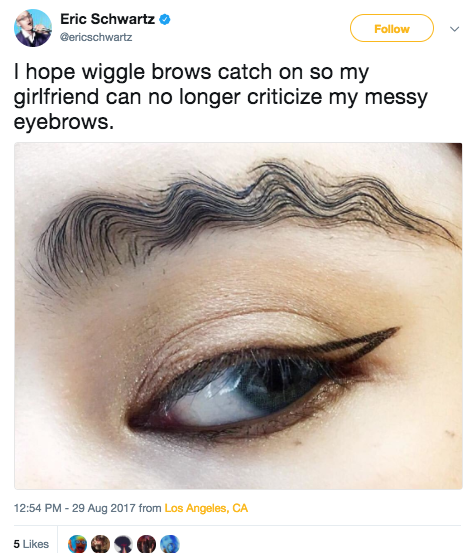Open fourth liker's dark red avatar

(x=146, y=544)
